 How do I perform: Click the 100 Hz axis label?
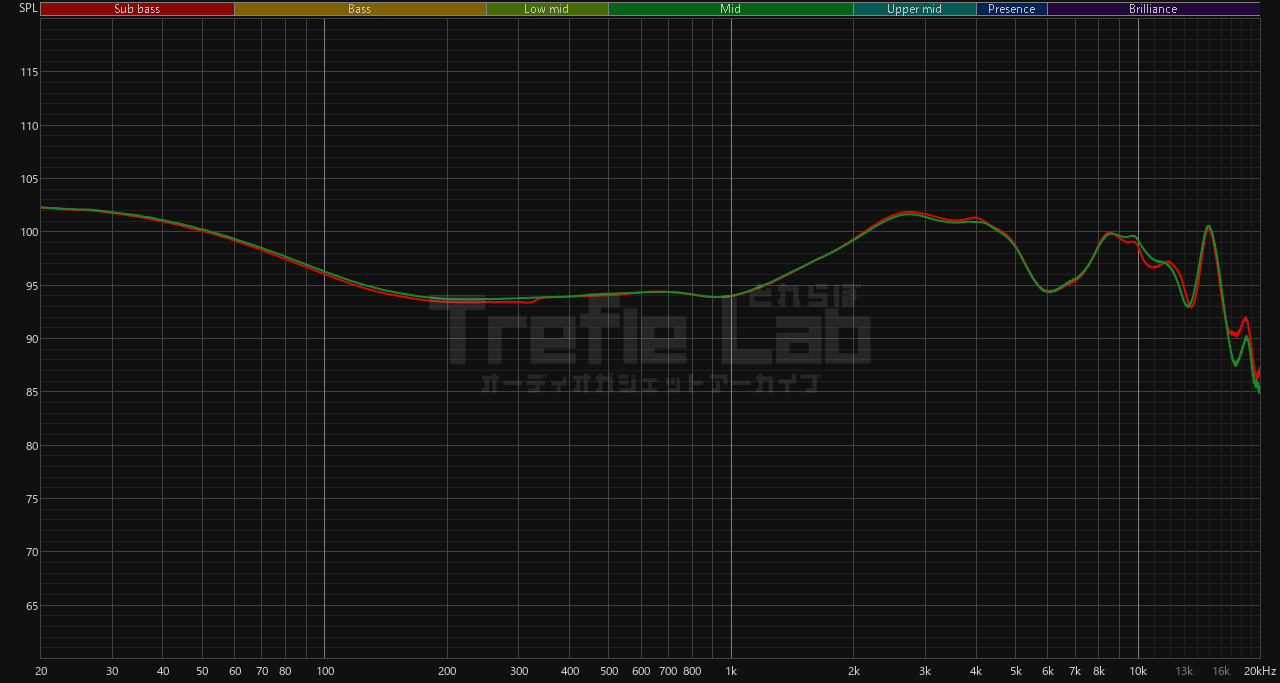point(324,671)
